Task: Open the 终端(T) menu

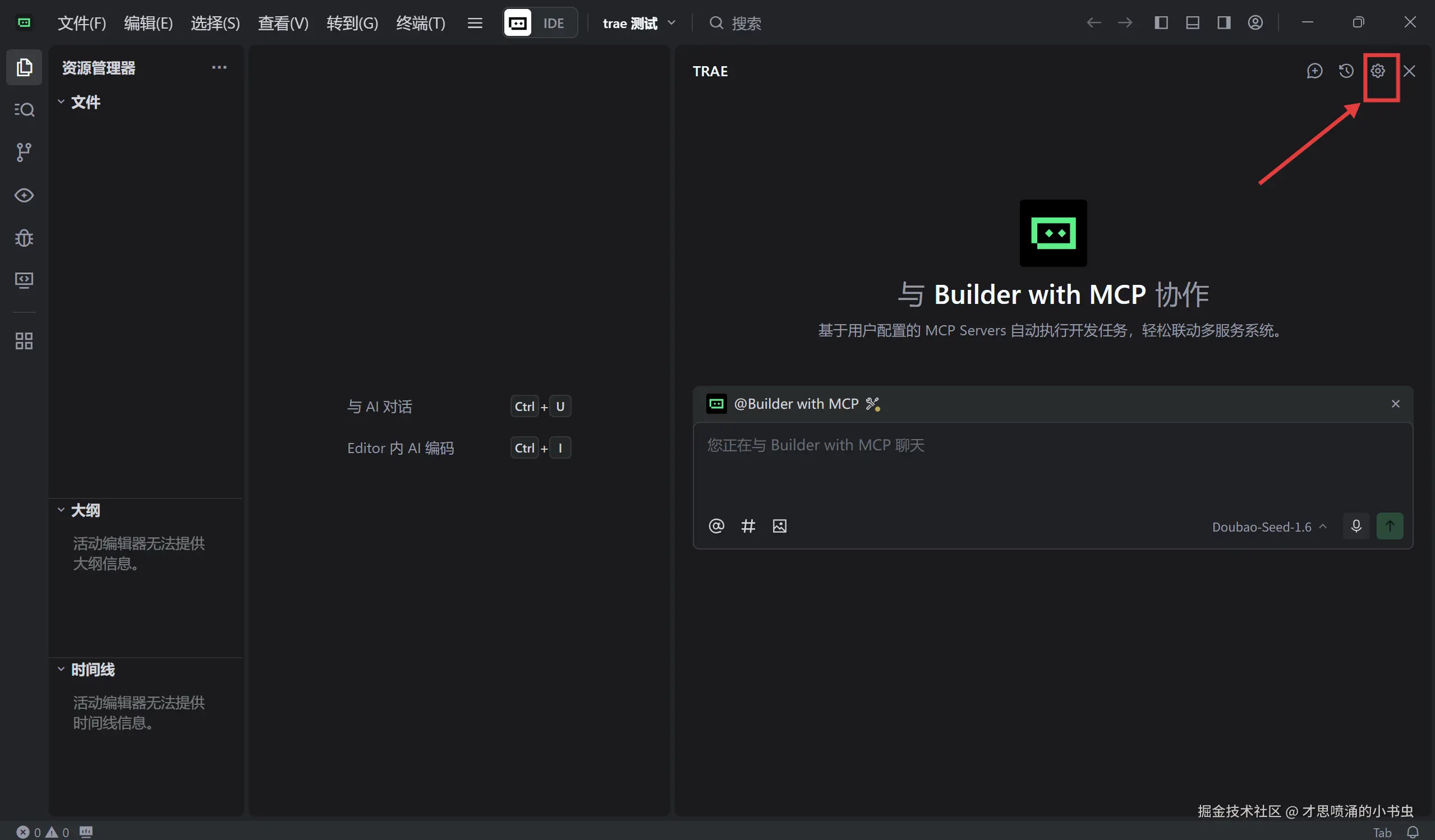Action: 420,24
